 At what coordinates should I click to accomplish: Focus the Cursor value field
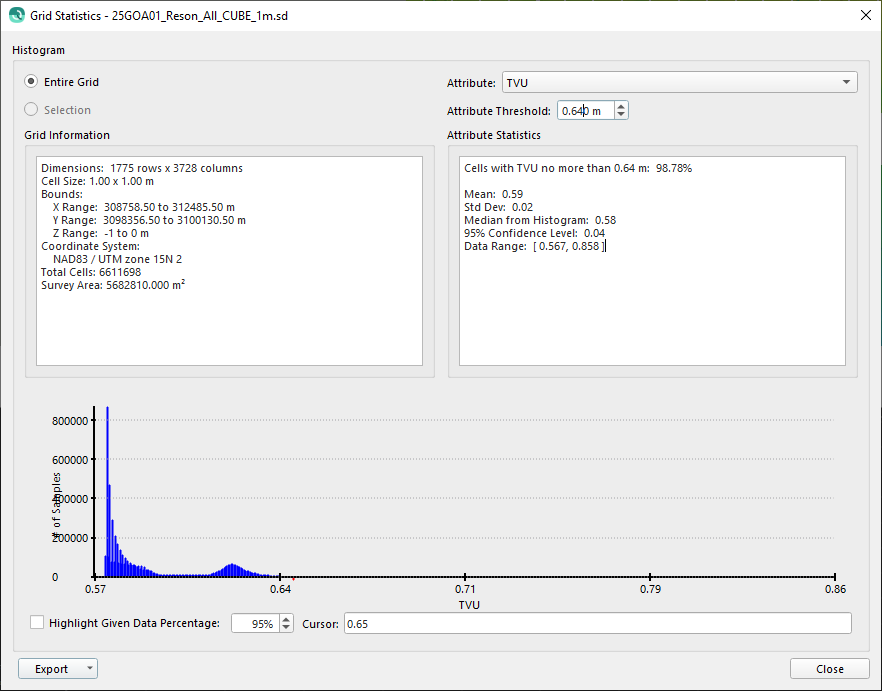(597, 624)
